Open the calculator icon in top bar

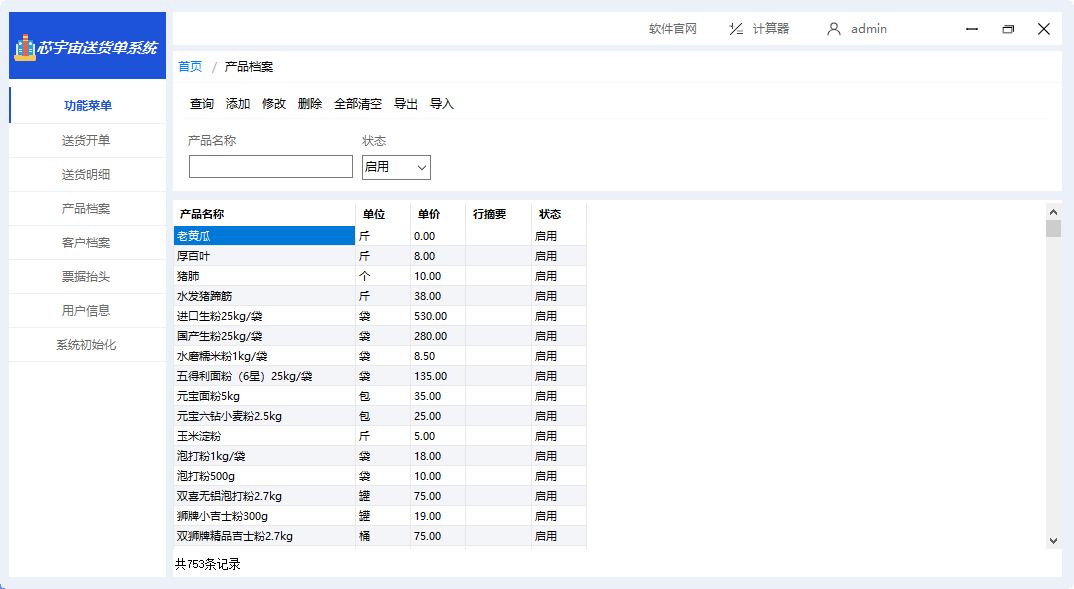[x=736, y=29]
